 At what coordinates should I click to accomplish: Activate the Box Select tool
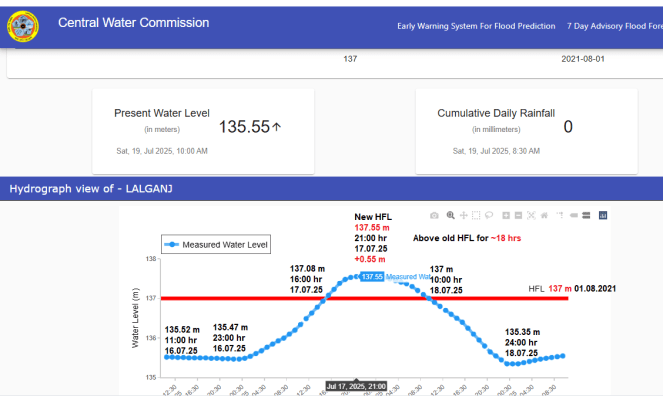pyautogui.click(x=476, y=215)
